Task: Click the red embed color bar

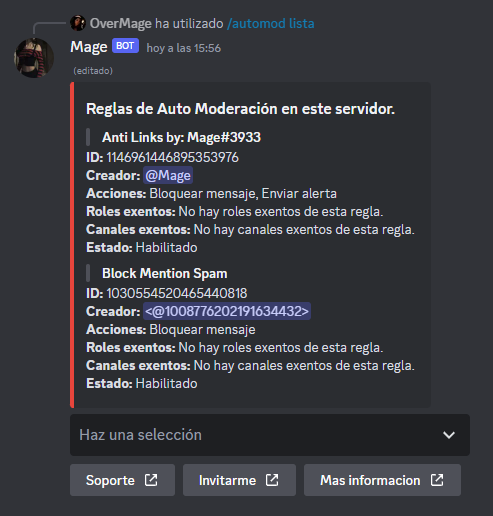Action: [72, 245]
